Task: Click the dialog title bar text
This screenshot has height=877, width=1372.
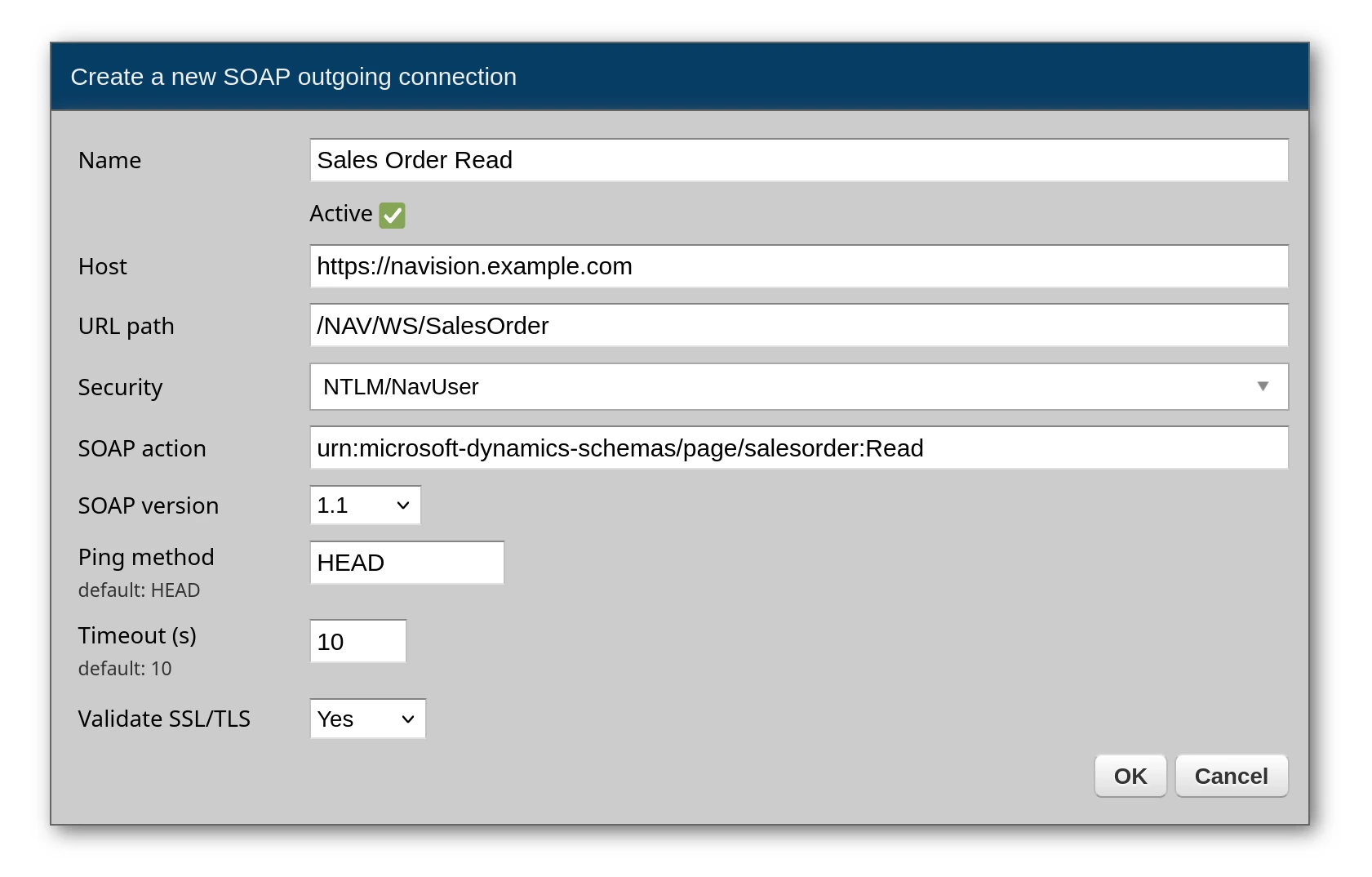Action: 293,77
